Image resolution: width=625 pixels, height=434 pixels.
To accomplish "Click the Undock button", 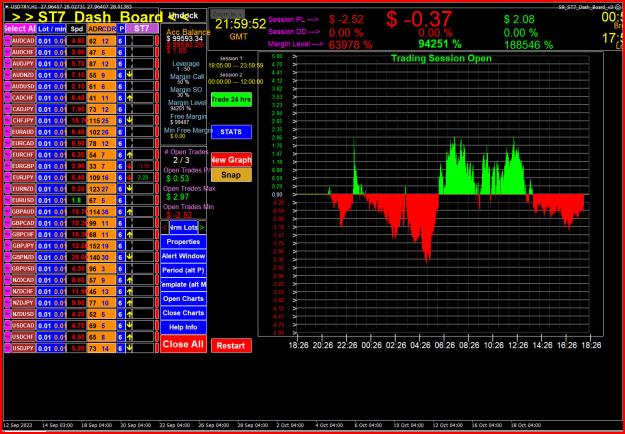I will [183, 16].
